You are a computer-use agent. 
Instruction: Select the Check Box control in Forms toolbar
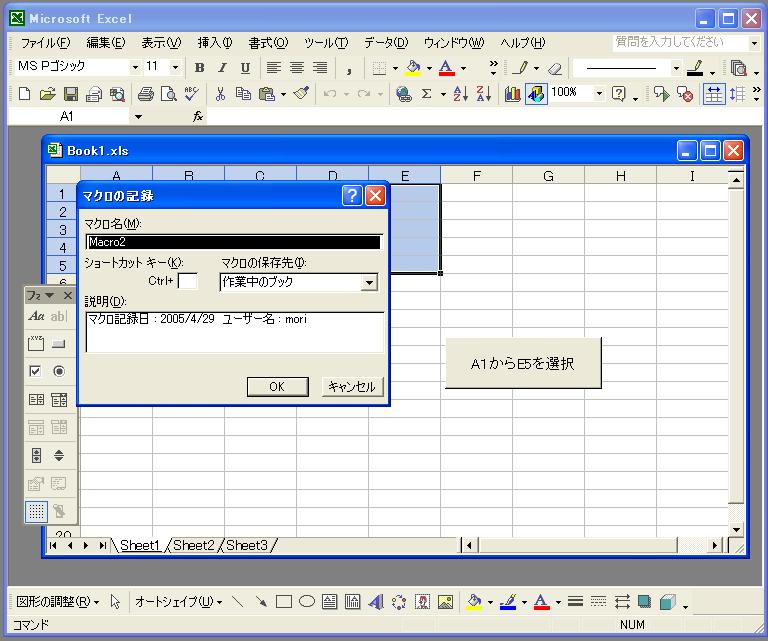pyautogui.click(x=36, y=371)
